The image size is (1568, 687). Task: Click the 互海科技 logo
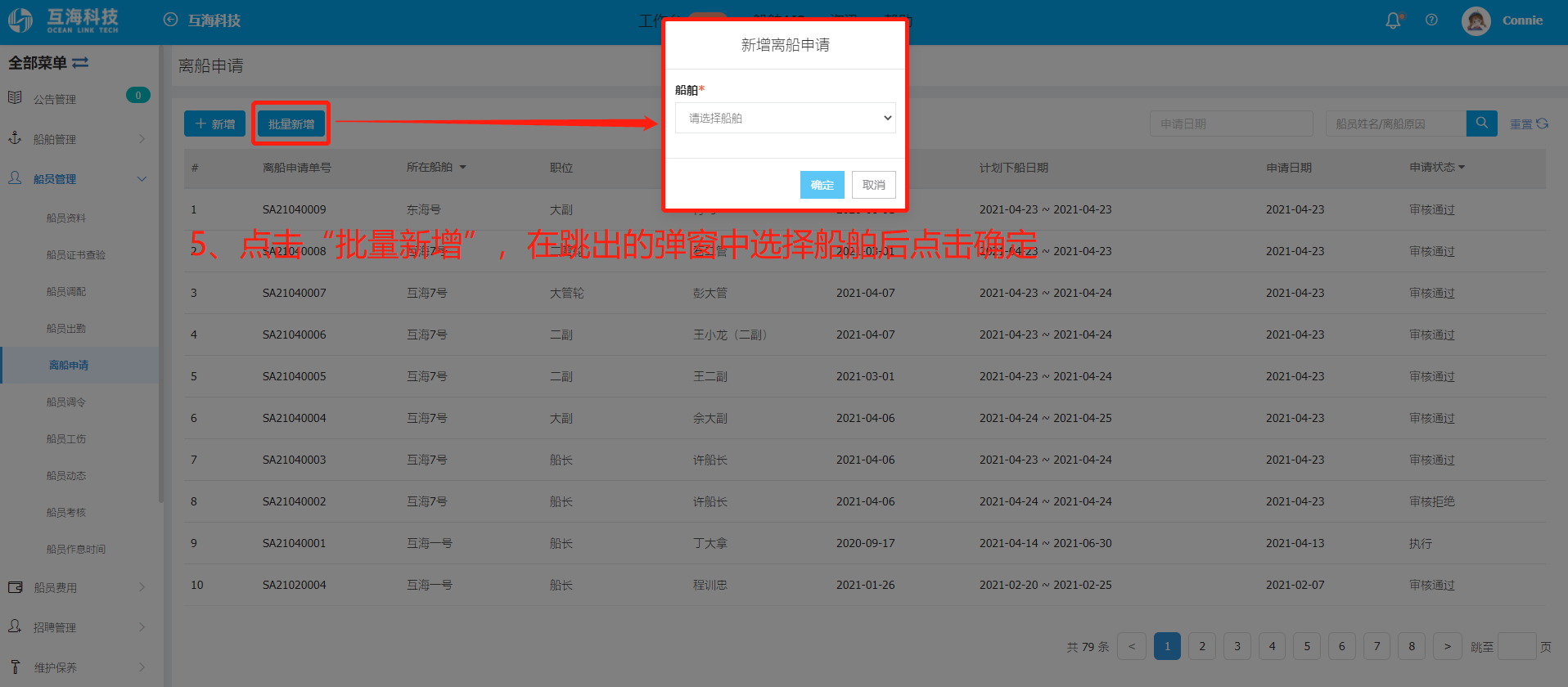64,20
